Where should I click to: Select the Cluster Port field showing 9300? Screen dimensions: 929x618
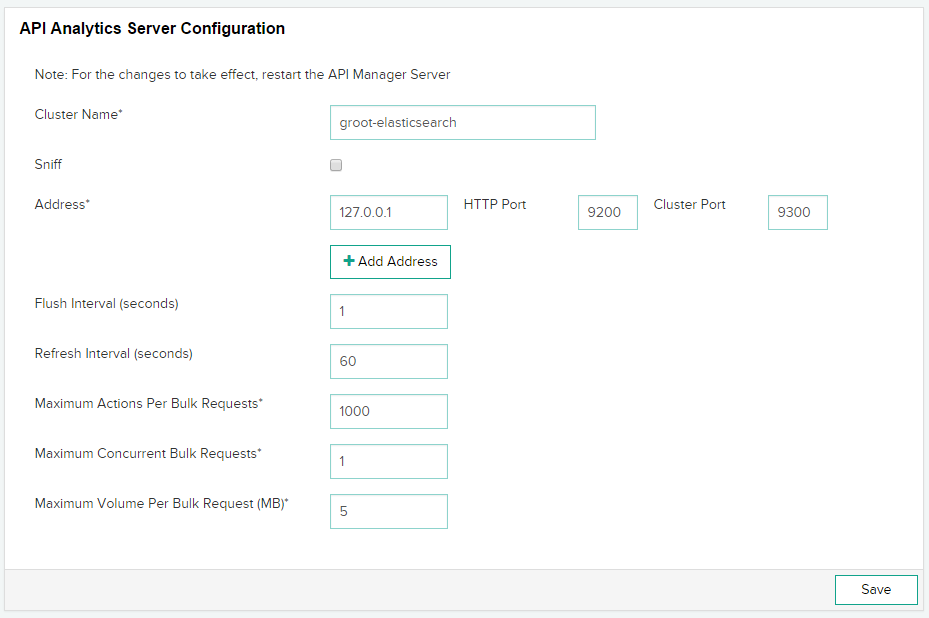pos(797,212)
